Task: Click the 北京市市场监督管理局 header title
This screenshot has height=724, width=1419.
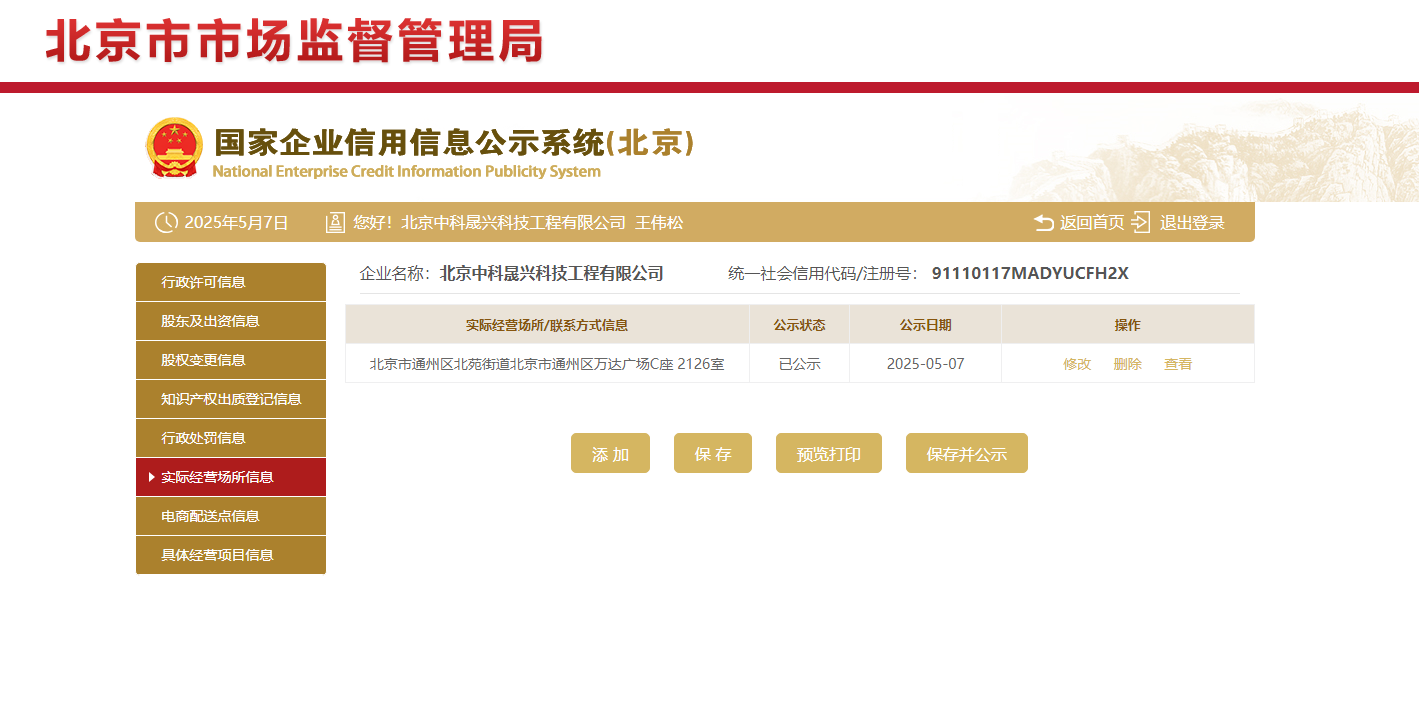Action: pyautogui.click(x=295, y=42)
